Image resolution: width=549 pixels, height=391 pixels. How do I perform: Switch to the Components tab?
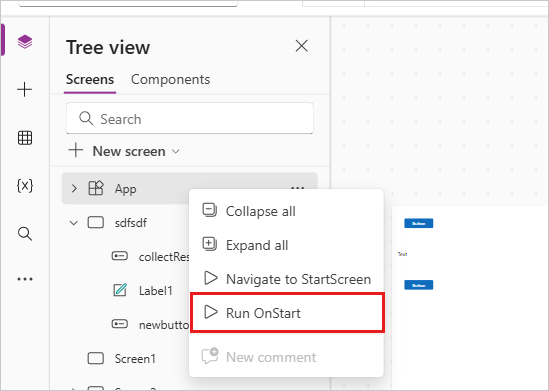(x=171, y=79)
